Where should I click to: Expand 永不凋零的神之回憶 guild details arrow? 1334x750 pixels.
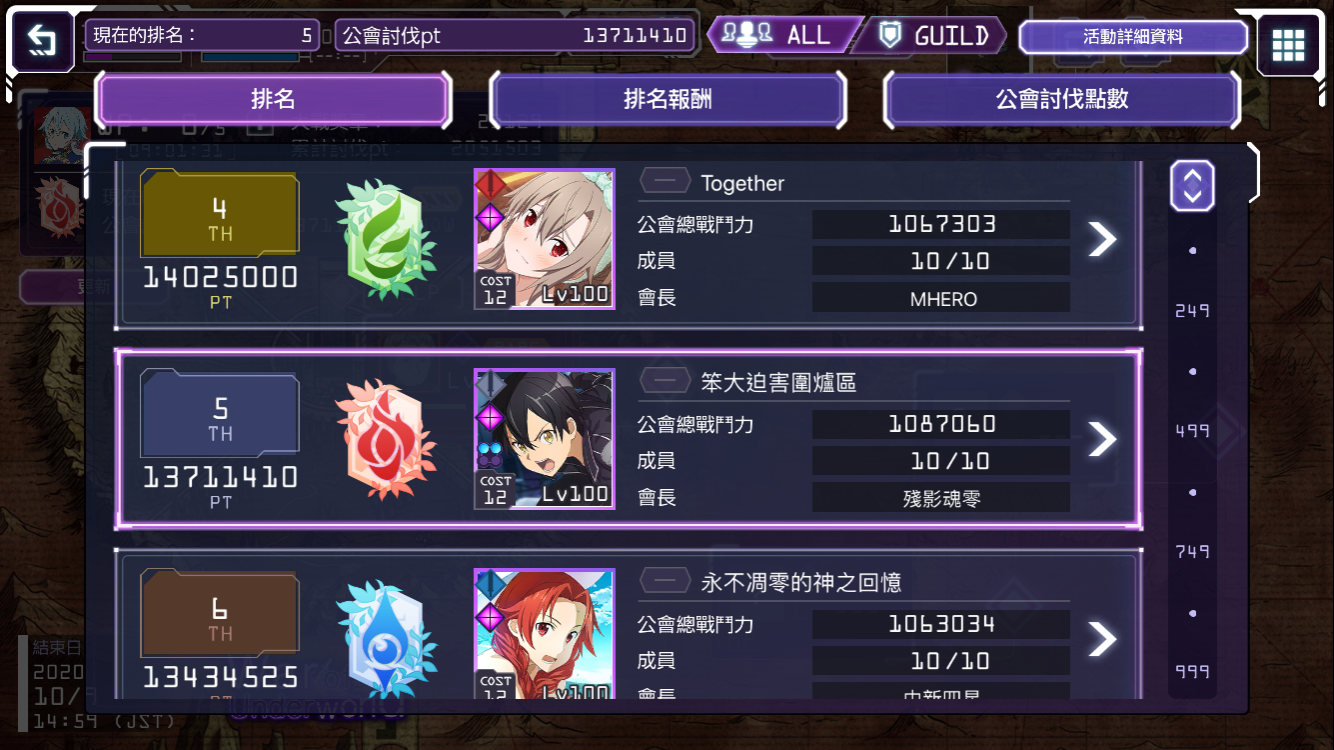(1101, 639)
